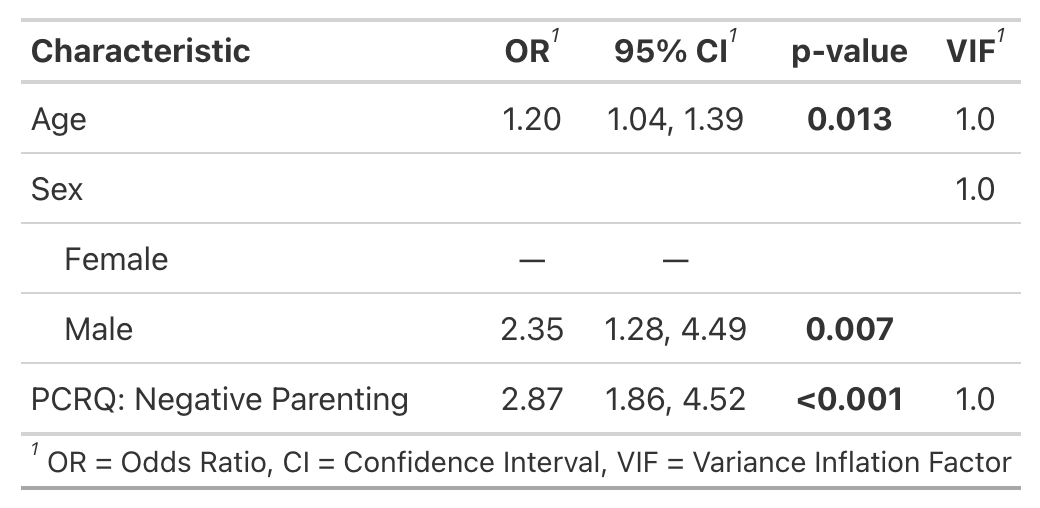Click the abbreviations footnote text
The height and width of the screenshot is (508, 1040).
pos(528,463)
